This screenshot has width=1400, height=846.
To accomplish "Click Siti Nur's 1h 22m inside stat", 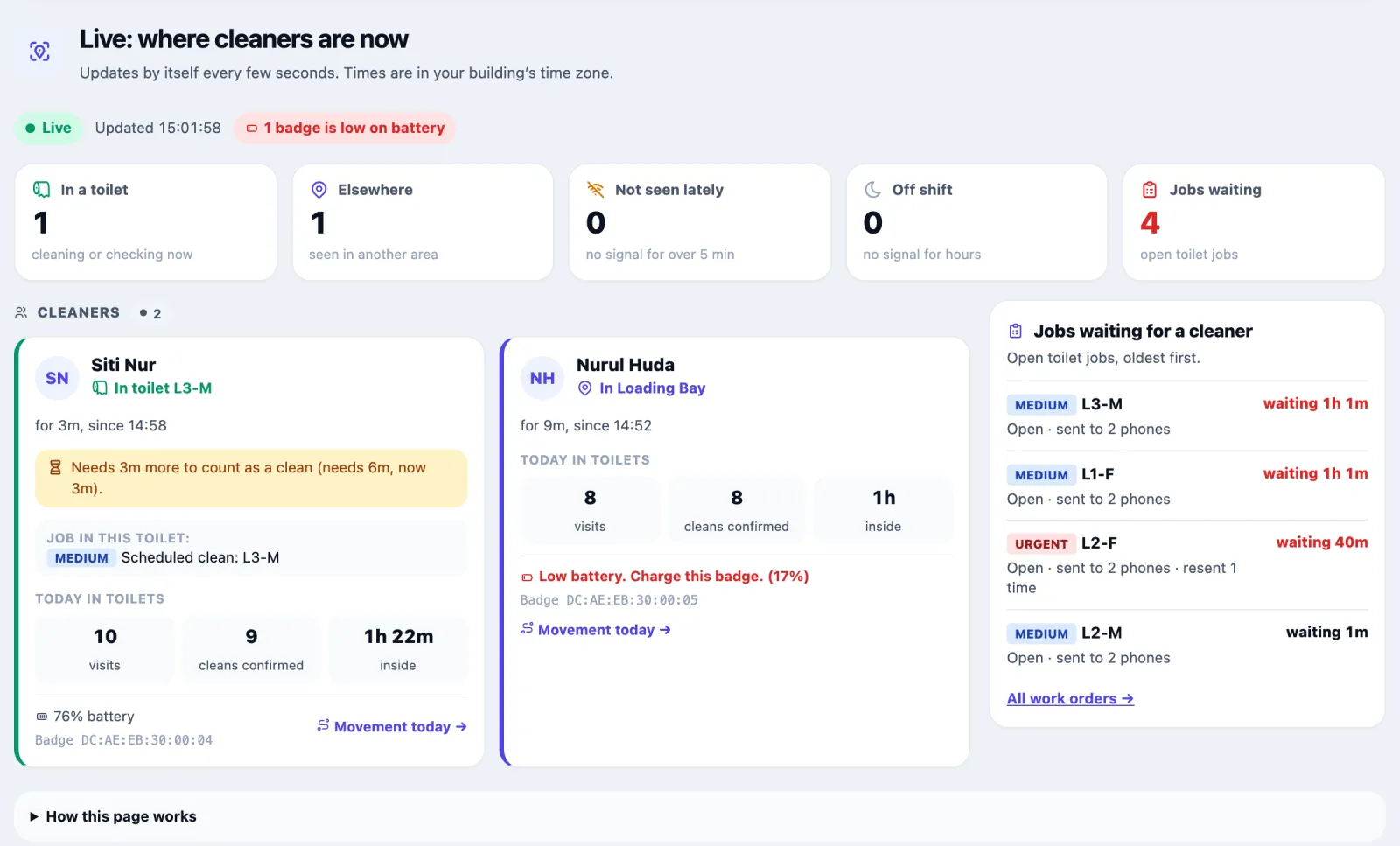I will 398,649.
